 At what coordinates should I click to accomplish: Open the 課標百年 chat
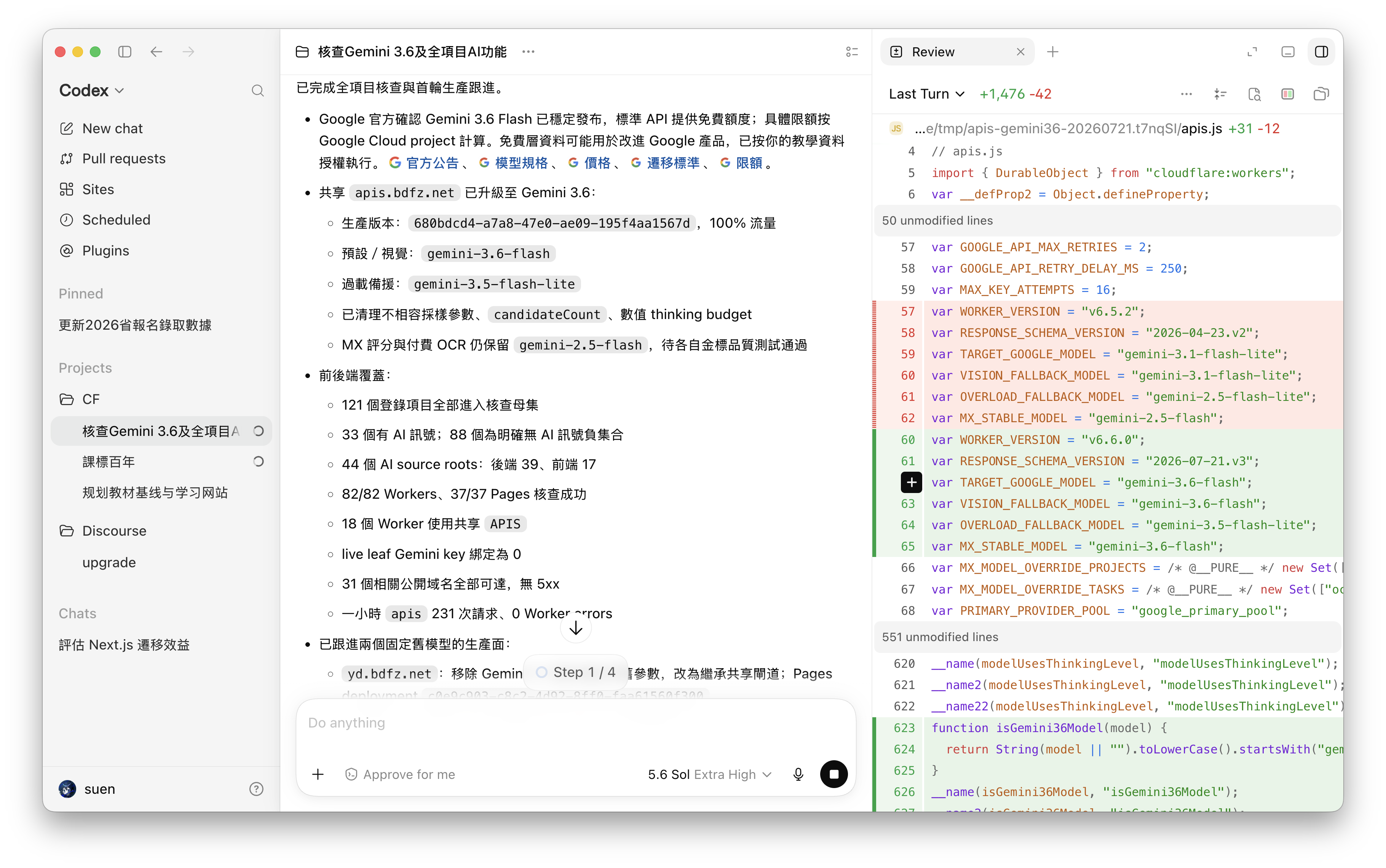(x=109, y=461)
